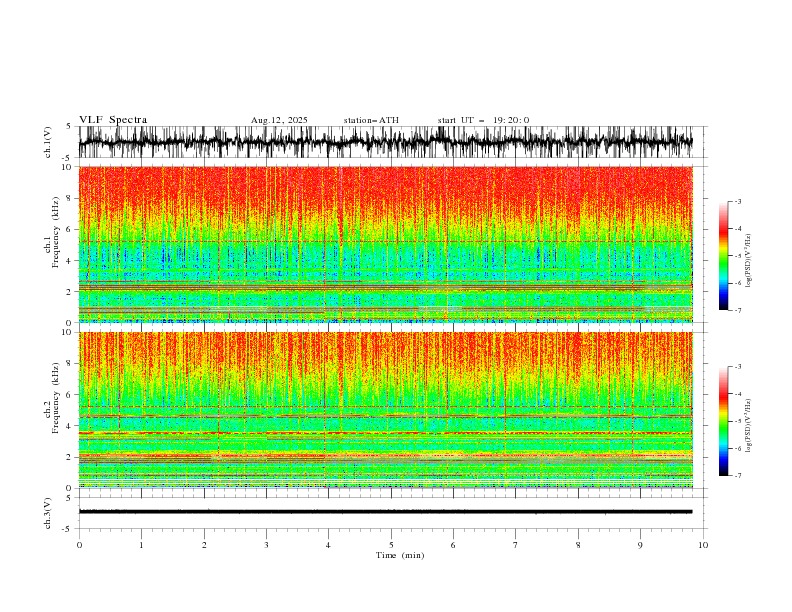Screen dimensions: 792x612
Task: Click the "ch.3(V)" axis label
Action: [48, 513]
